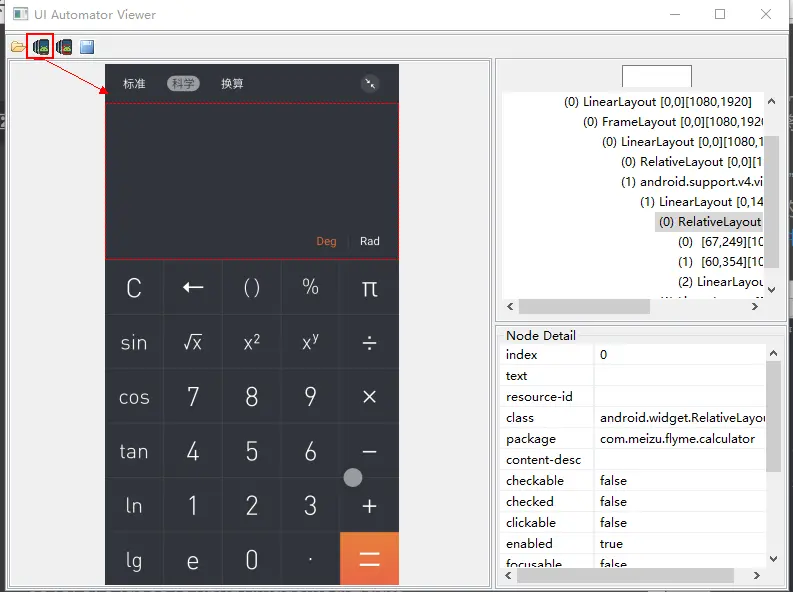The image size is (793, 592).
Task: Tap digit 1 on calculator
Action: click(x=193, y=506)
